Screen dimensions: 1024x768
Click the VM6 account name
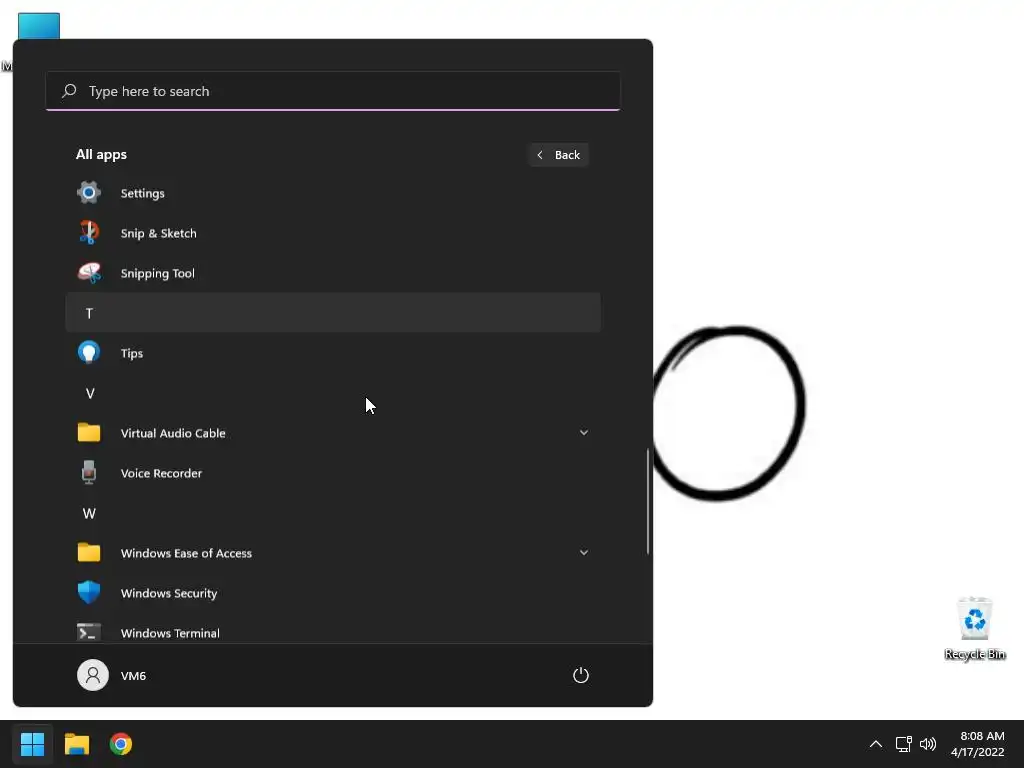(x=133, y=675)
